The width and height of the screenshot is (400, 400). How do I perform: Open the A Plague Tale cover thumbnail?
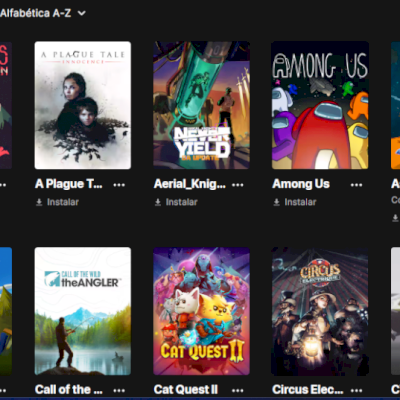point(83,105)
